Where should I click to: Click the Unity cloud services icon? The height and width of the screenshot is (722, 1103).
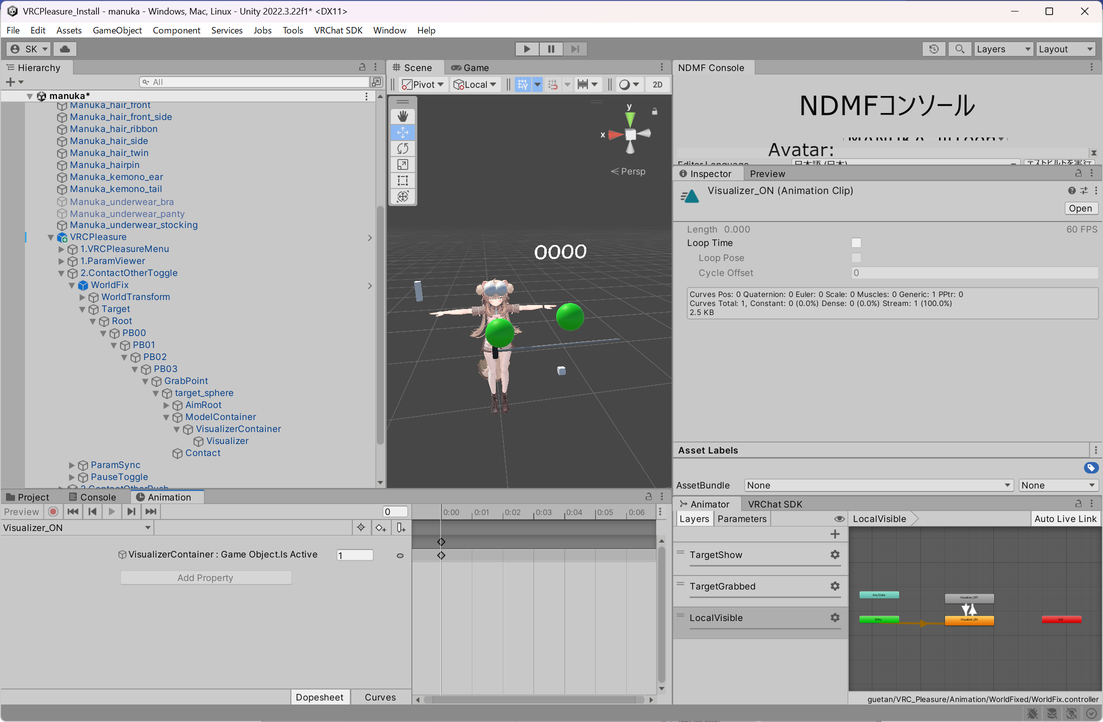click(x=65, y=49)
